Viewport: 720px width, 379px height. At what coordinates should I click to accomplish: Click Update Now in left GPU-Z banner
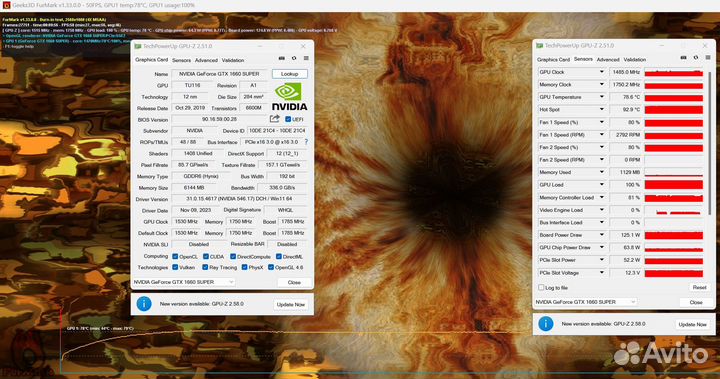291,305
